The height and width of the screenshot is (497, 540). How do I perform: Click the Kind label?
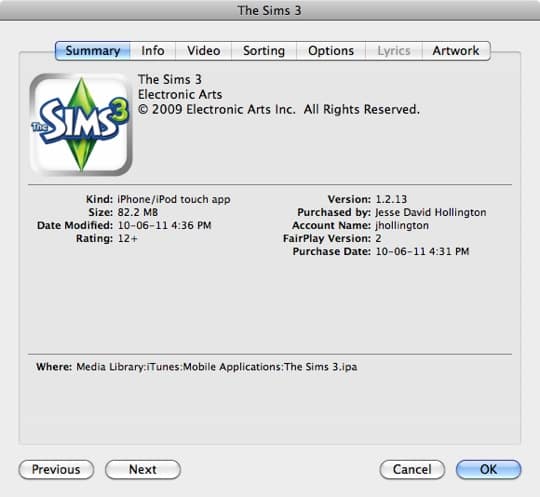[99, 199]
